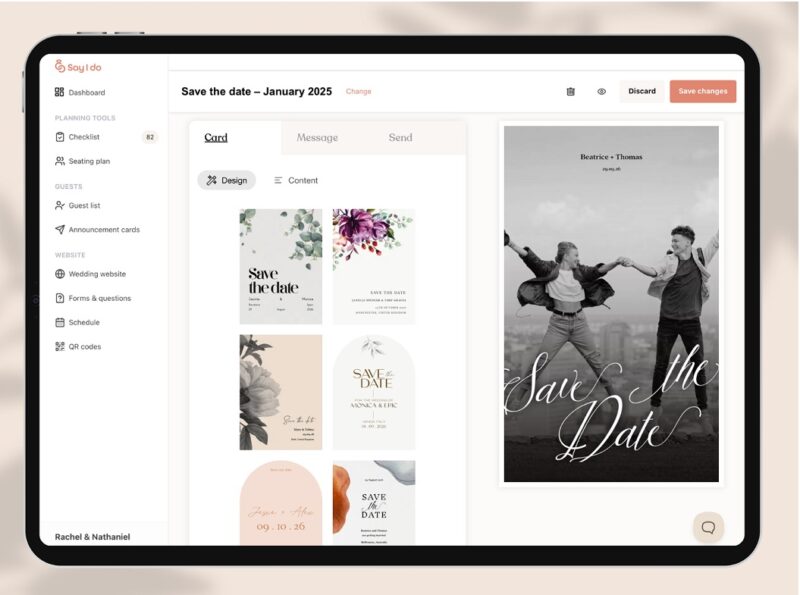Switch to the Content mode

(297, 180)
